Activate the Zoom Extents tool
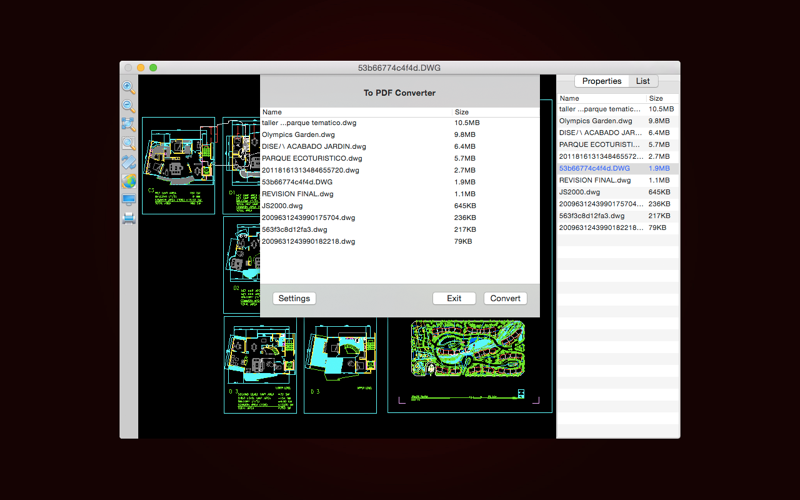Screen dimensions: 800x500 point(129,124)
